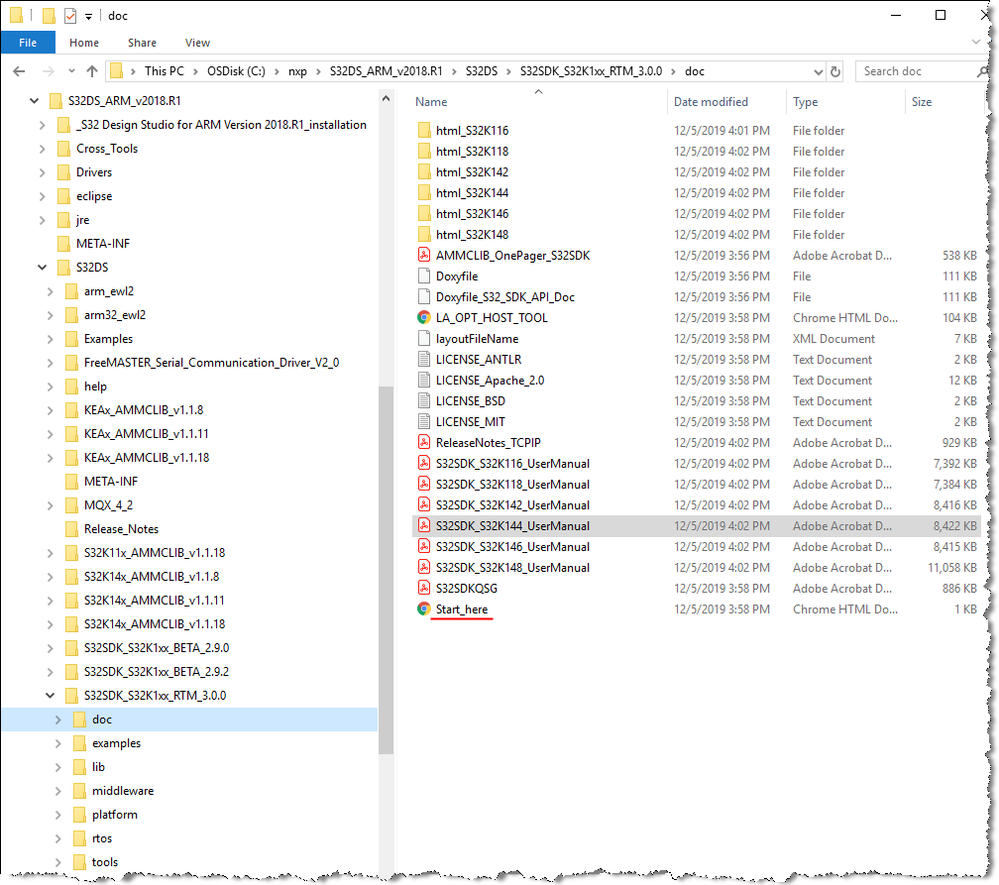The width and height of the screenshot is (999, 885).
Task: Collapse the S32DS tree node
Action: (x=42, y=267)
